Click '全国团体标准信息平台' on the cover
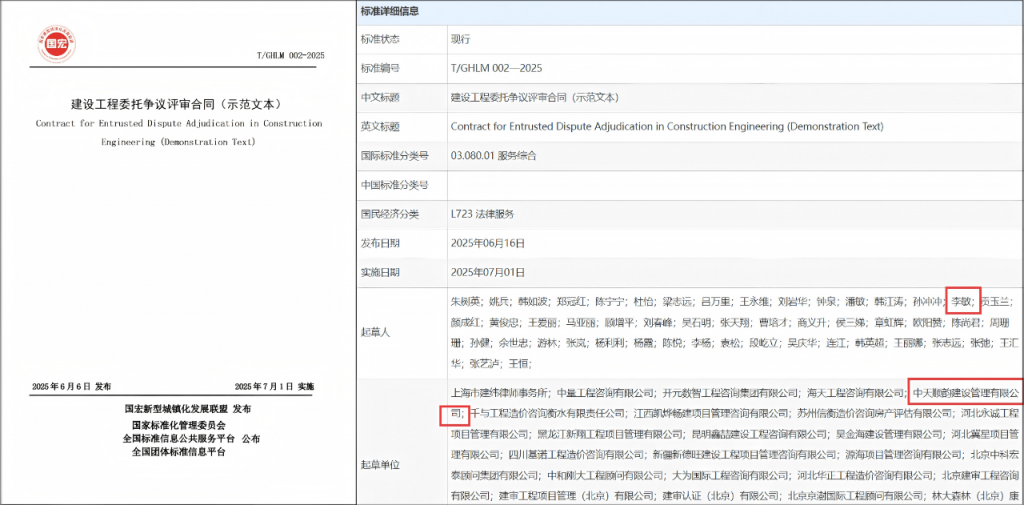The image size is (1024, 505). (178, 451)
